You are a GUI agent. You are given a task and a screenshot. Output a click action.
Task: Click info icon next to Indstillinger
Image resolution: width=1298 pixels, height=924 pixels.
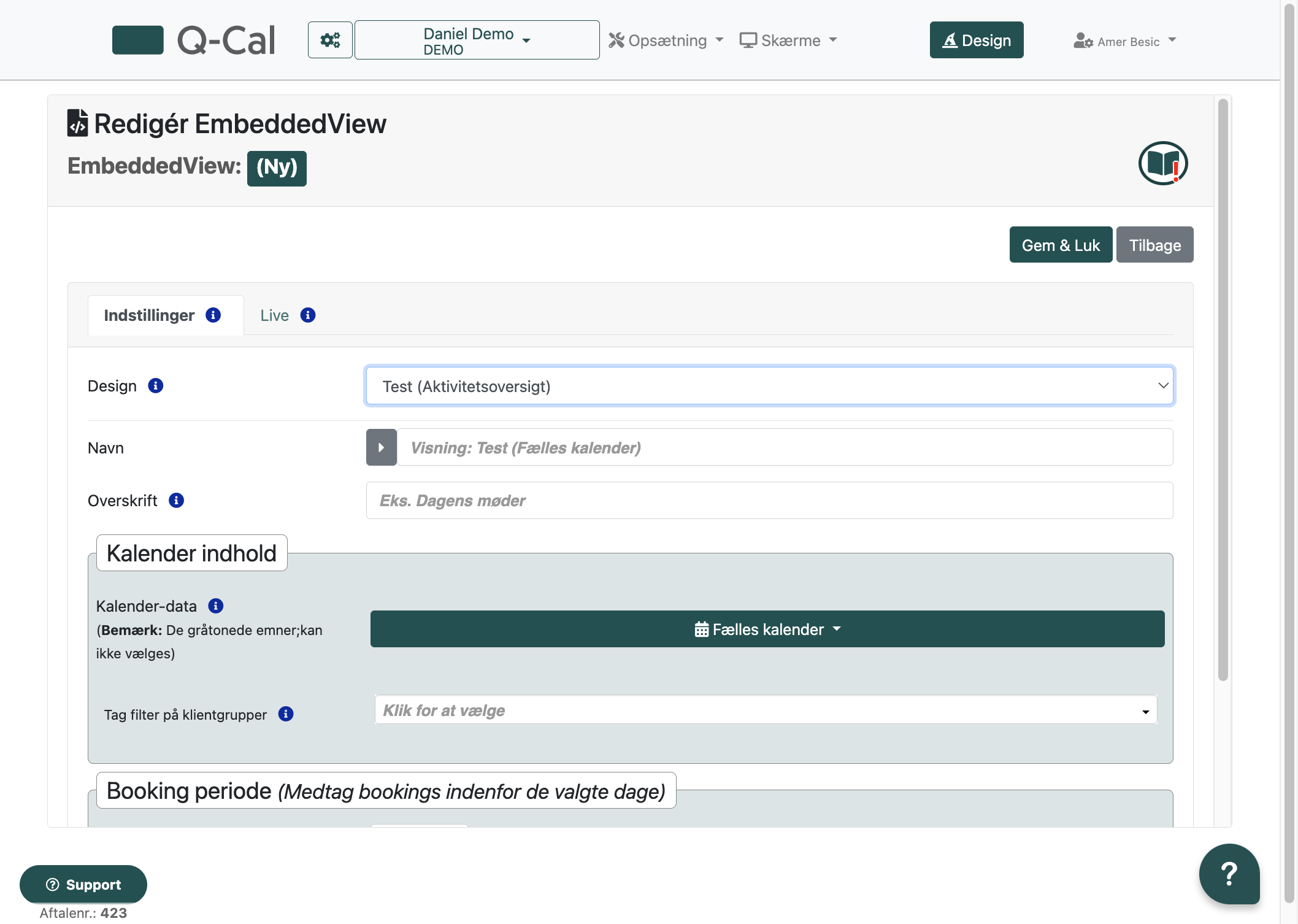213,315
